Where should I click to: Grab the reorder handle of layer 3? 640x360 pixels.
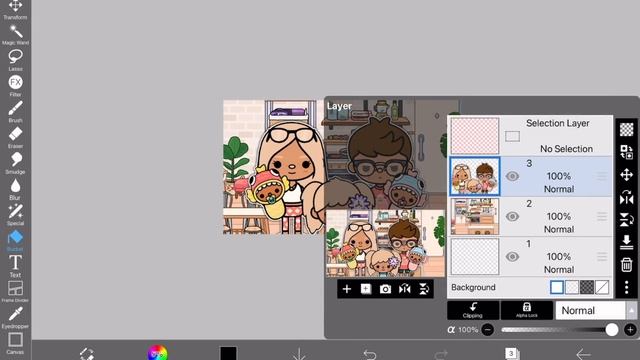point(602,176)
